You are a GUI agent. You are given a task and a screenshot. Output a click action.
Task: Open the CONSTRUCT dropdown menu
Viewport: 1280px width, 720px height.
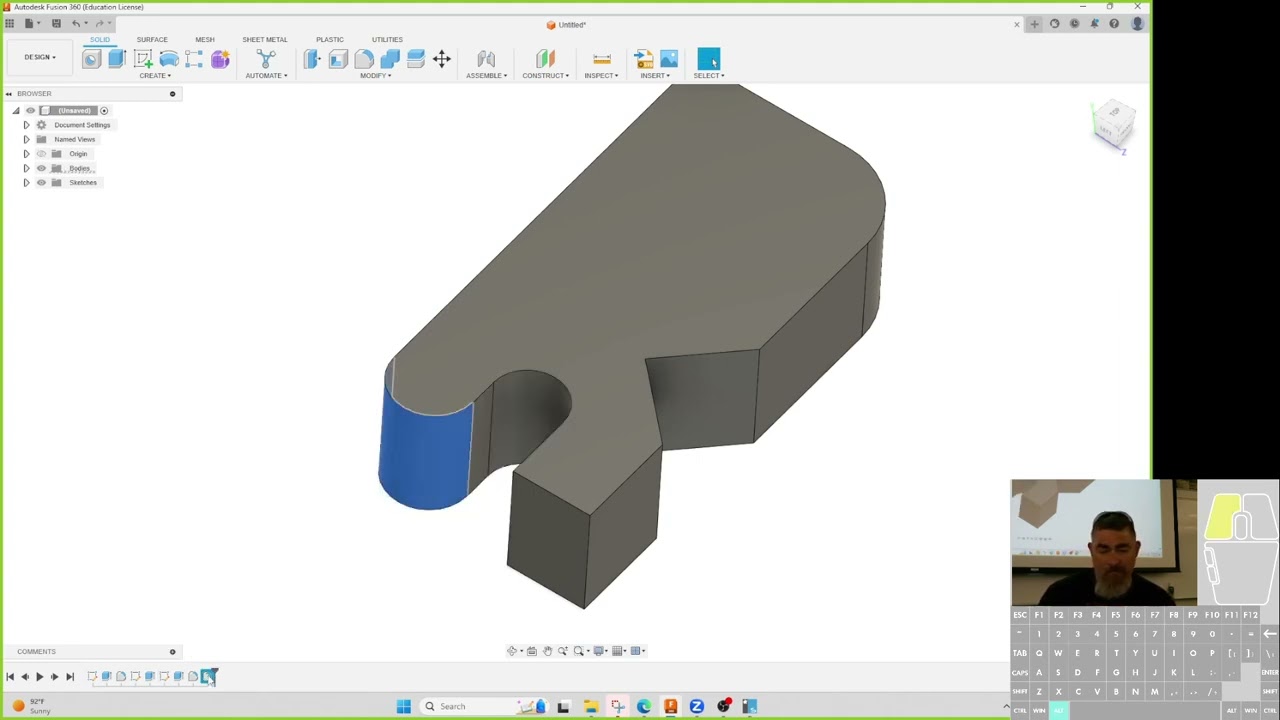[x=545, y=76]
